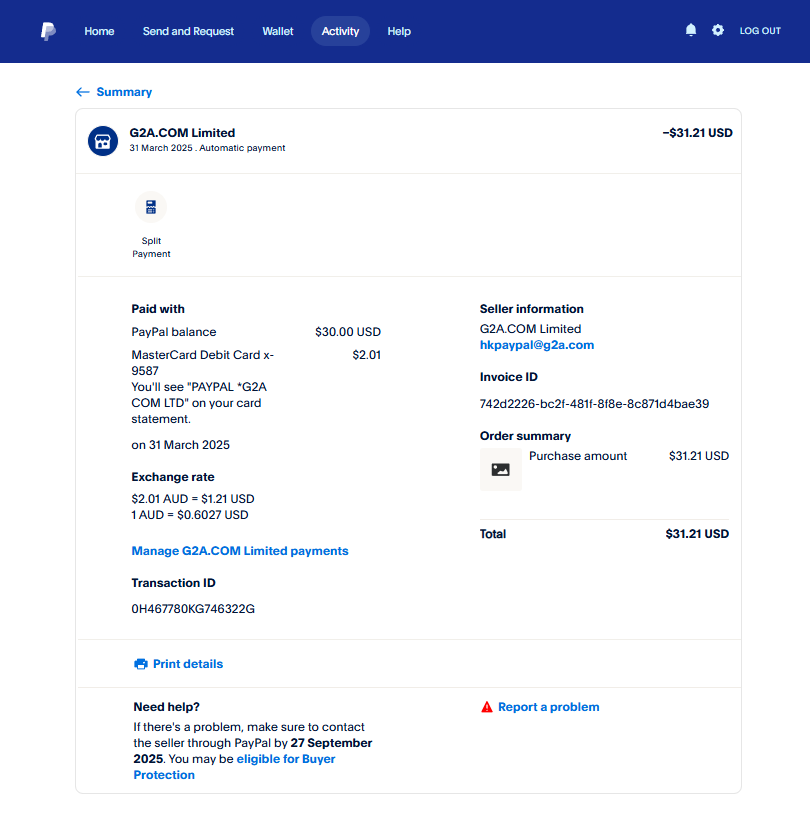Return to Summary link

tap(124, 92)
